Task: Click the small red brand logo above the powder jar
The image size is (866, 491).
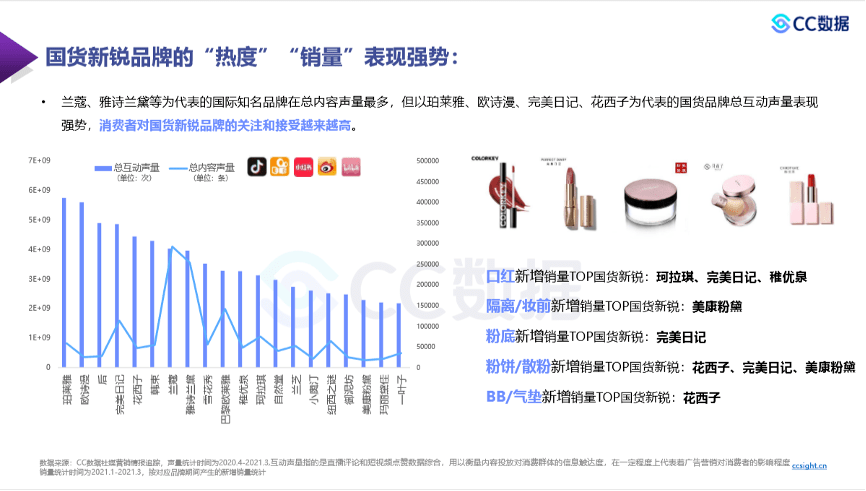Action: click(681, 167)
